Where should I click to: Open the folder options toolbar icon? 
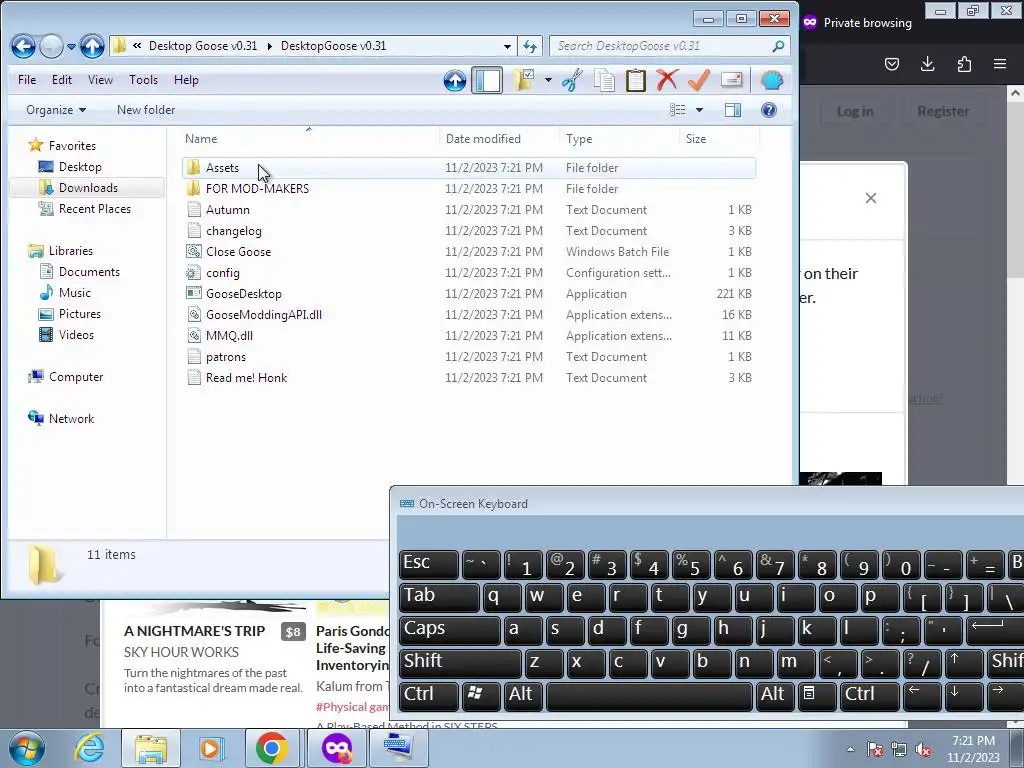[524, 80]
